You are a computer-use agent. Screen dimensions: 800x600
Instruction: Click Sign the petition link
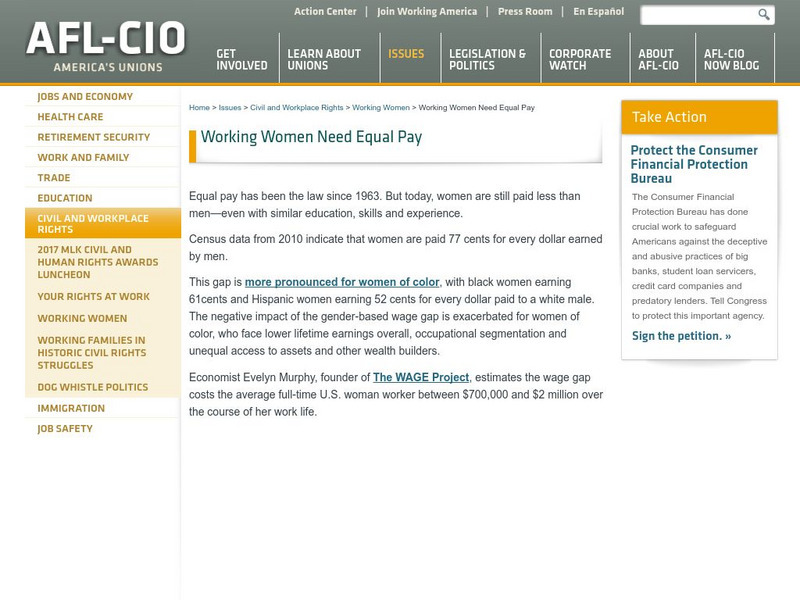pos(681,336)
